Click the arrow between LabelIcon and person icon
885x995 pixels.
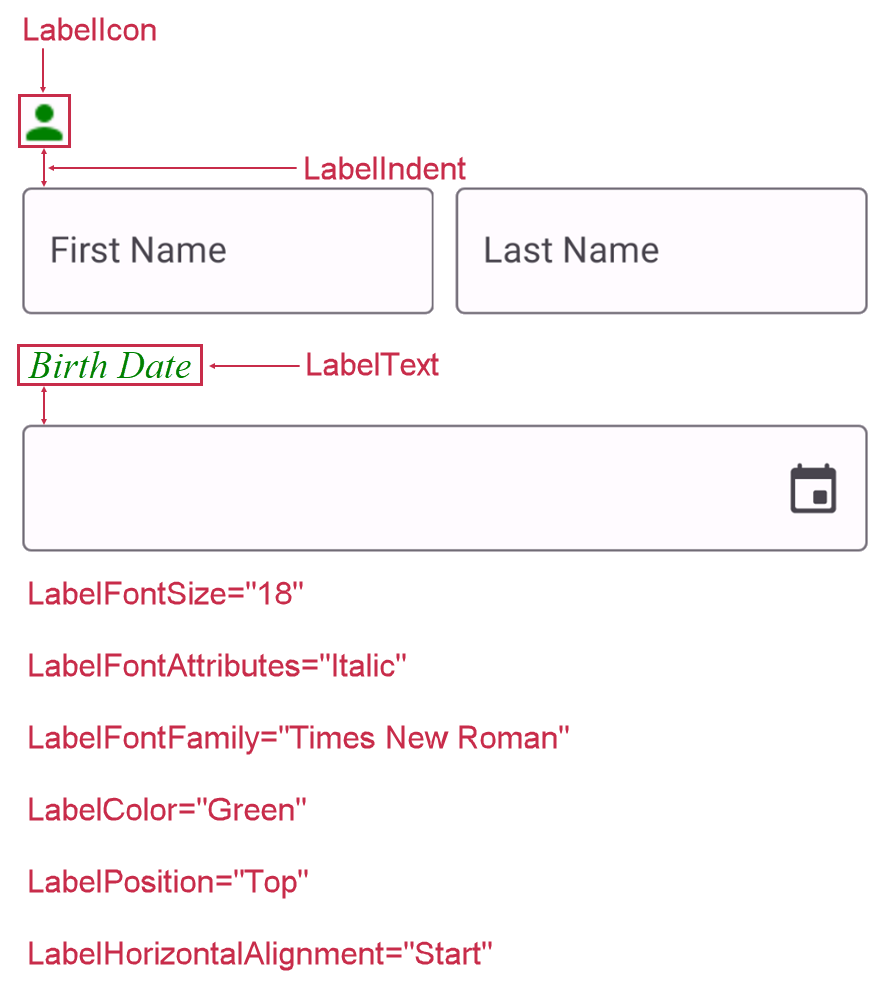(x=43, y=70)
